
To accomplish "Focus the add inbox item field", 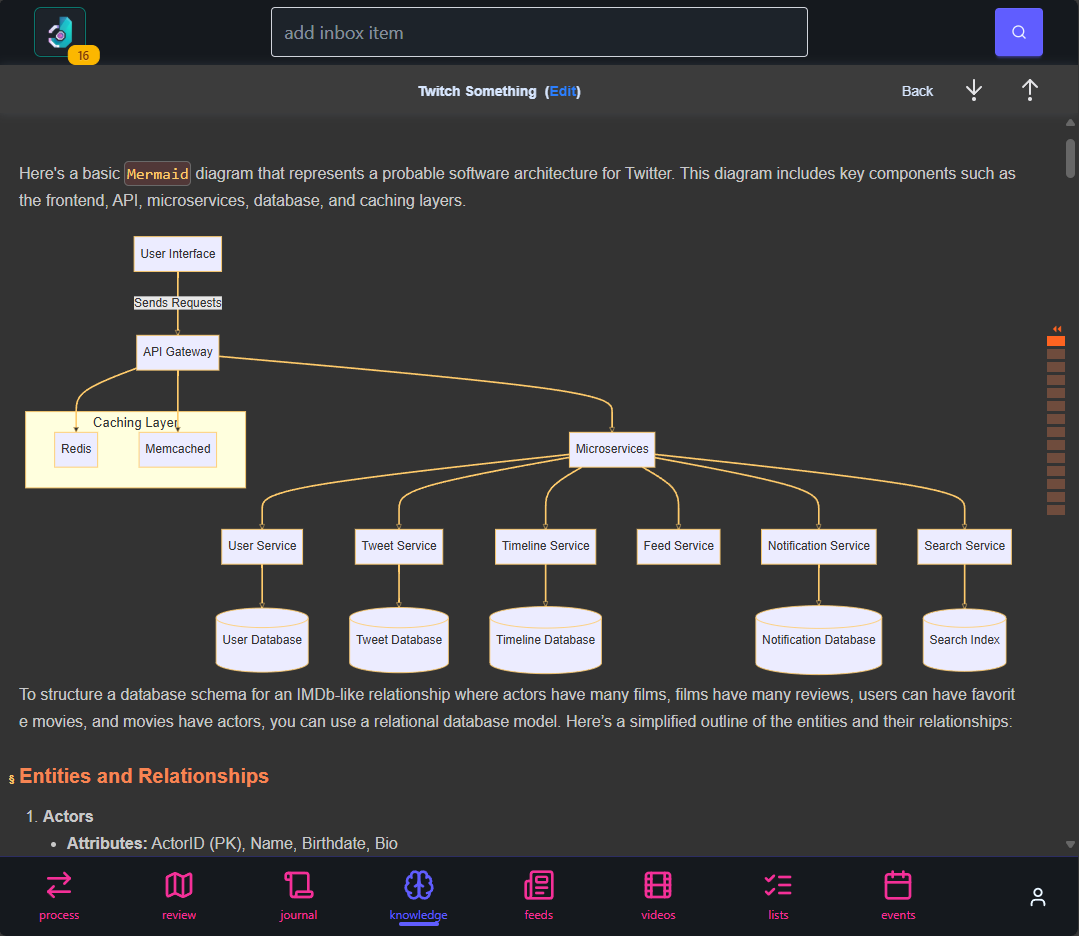I will 539,32.
